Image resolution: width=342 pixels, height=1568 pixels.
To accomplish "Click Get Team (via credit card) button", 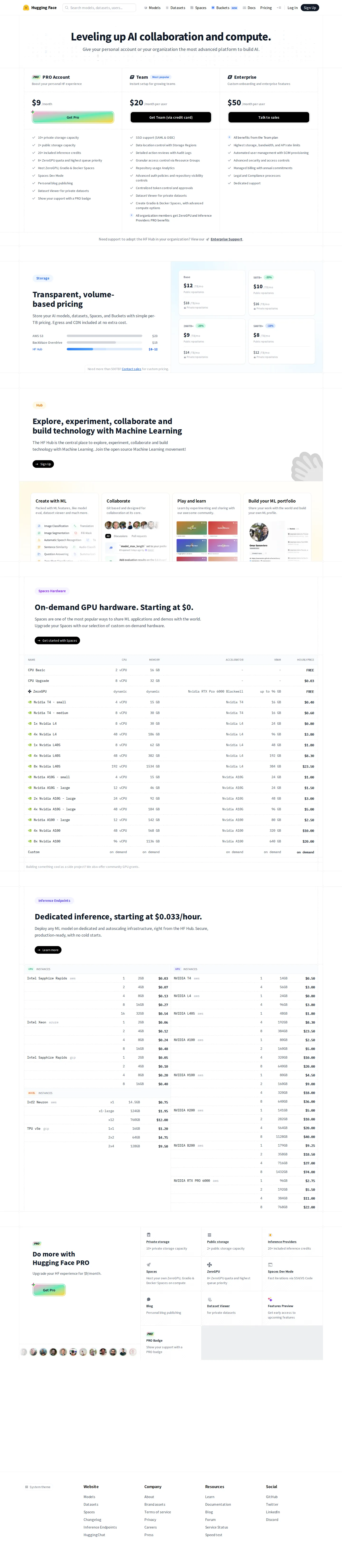I will point(171,117).
